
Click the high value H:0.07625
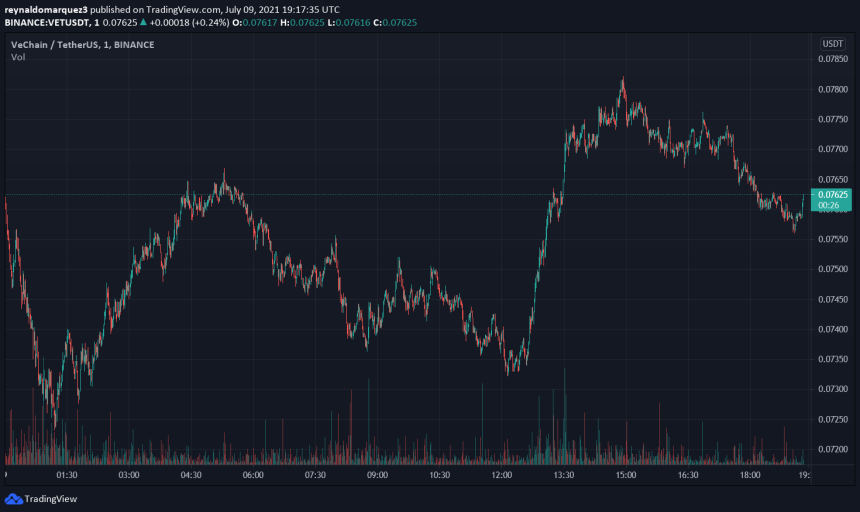(302, 22)
